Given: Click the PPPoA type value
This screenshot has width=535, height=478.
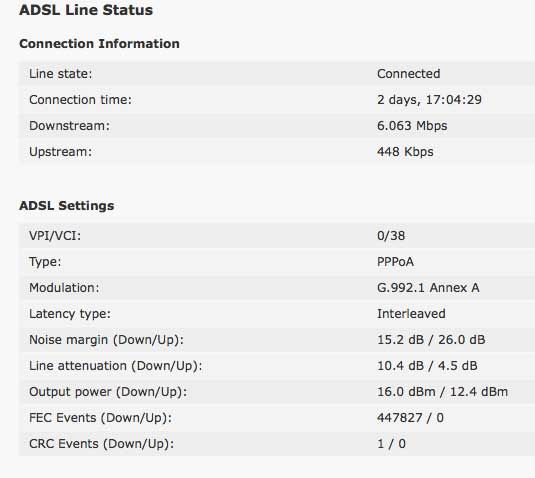Looking at the screenshot, I should click(395, 262).
